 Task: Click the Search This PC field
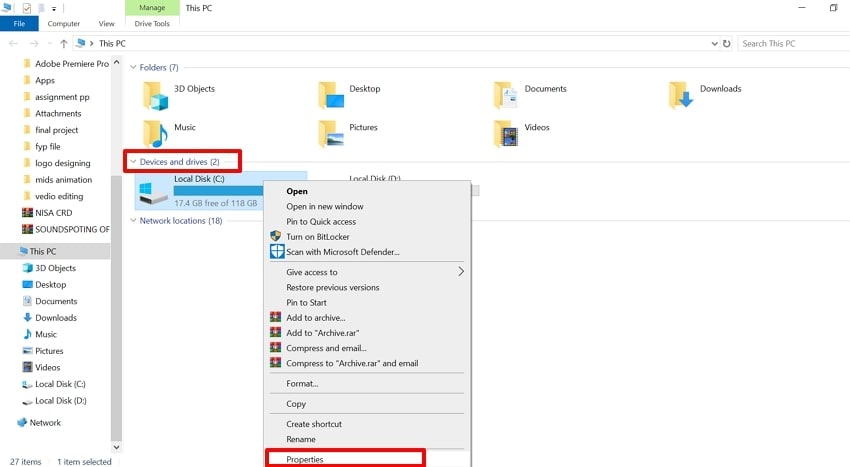(x=794, y=43)
